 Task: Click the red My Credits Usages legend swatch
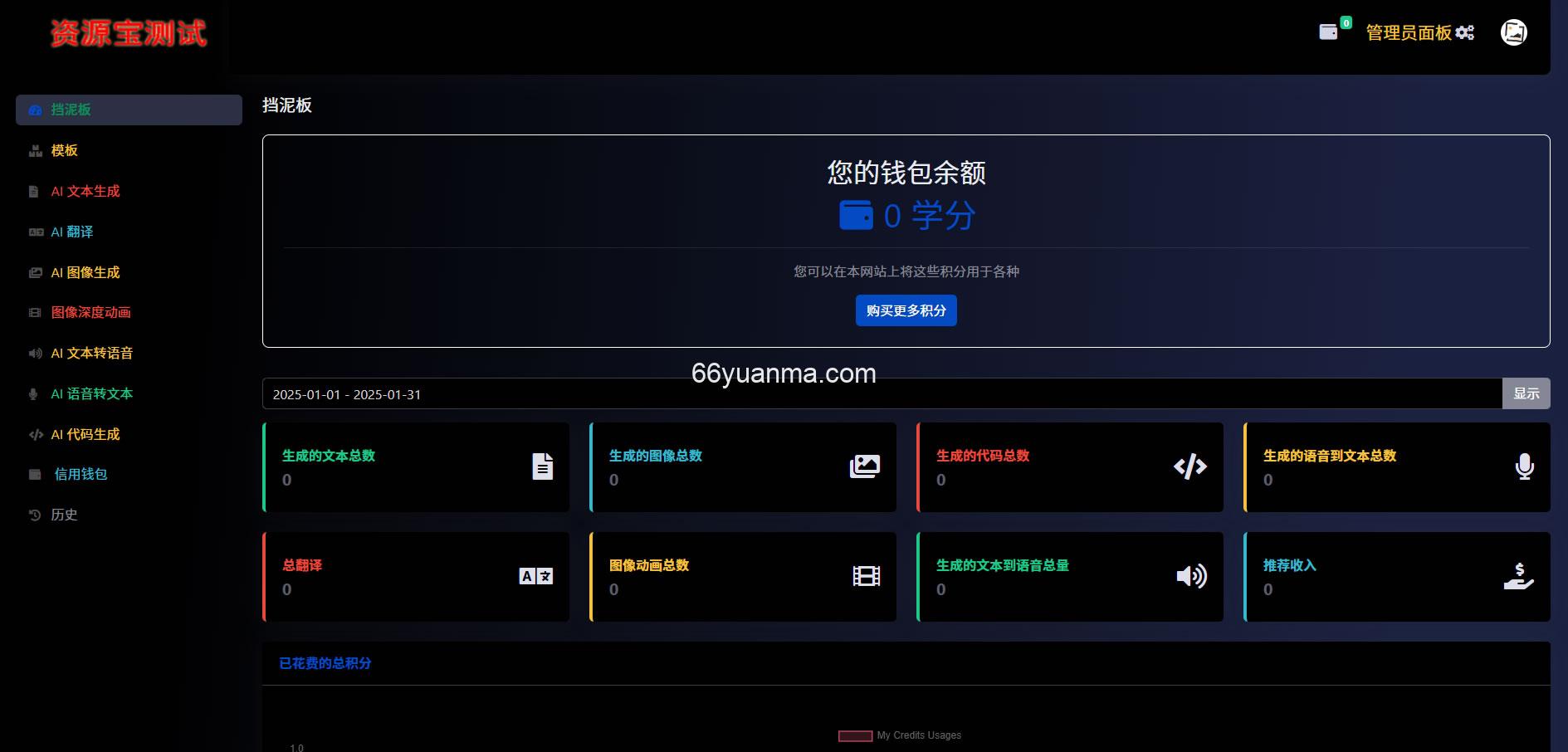(854, 735)
